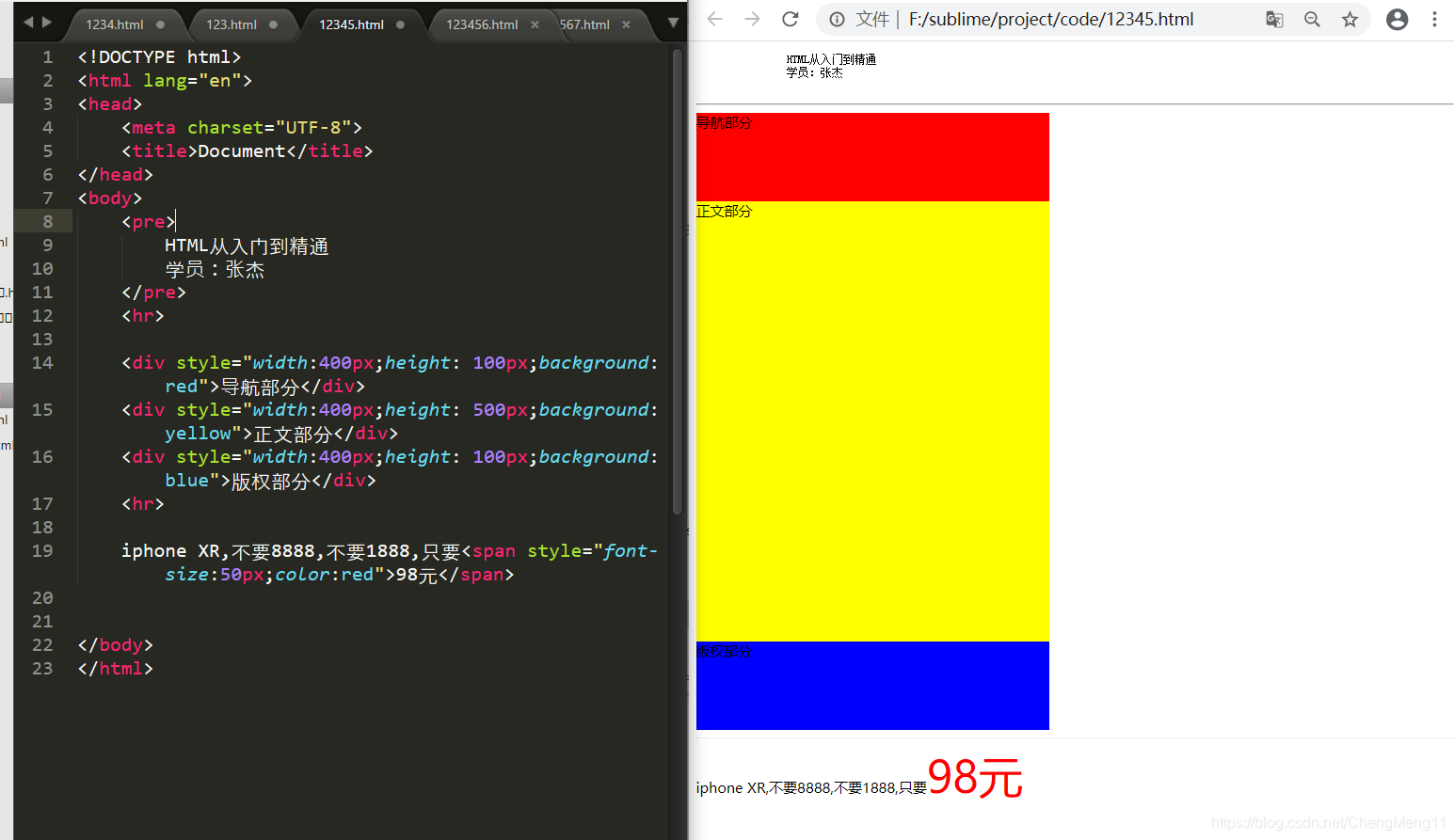Screen dimensions: 1454x840
Task: Click the site information icon in address bar
Action: (x=837, y=19)
